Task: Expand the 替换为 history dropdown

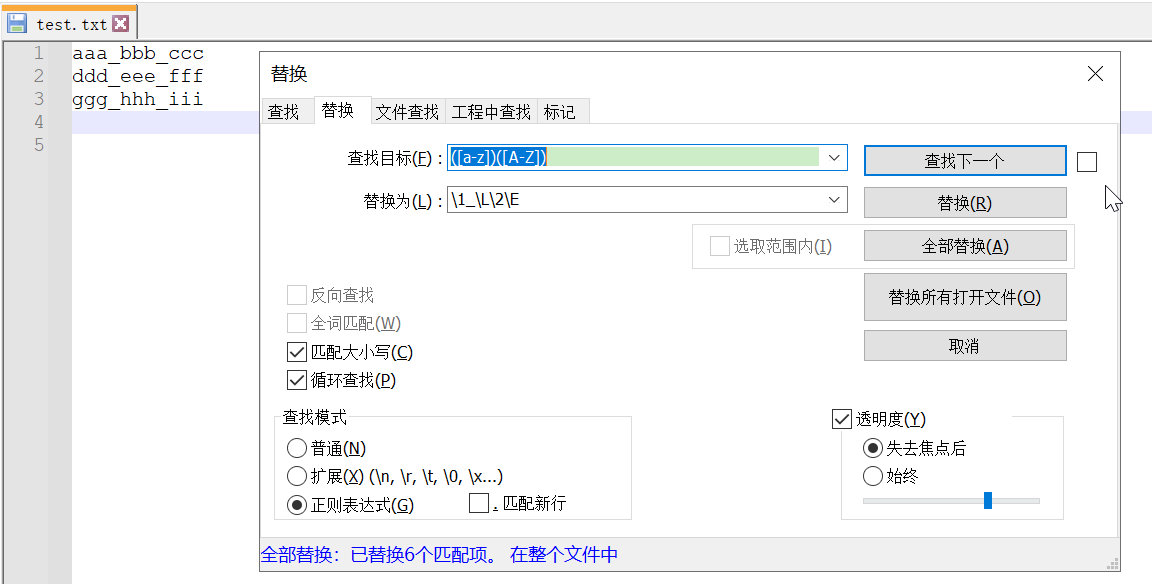Action: [x=835, y=200]
